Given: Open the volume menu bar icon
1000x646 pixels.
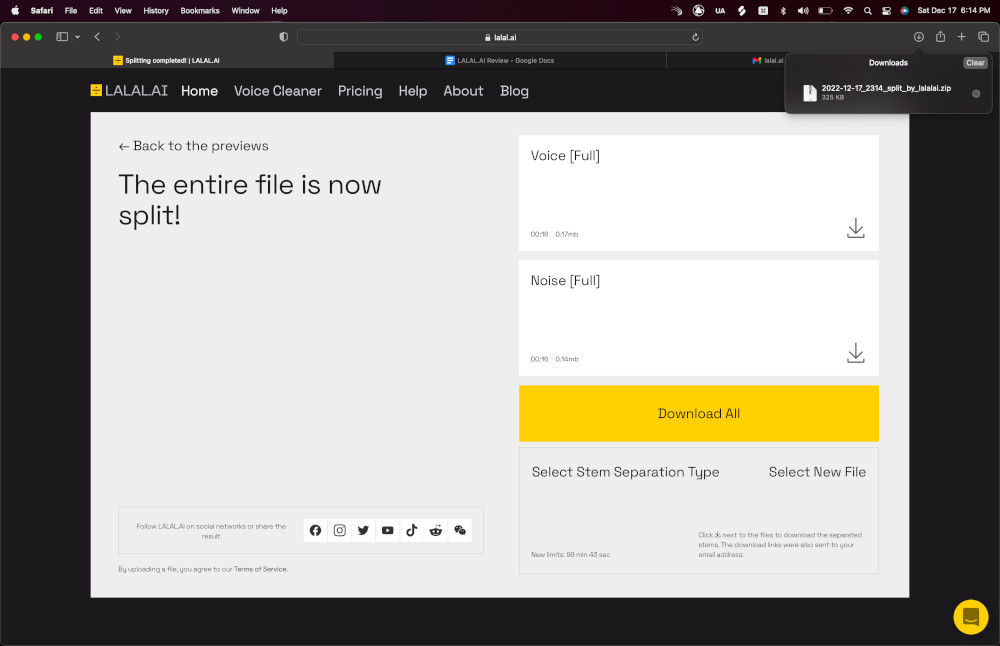Looking at the screenshot, I should (803, 11).
